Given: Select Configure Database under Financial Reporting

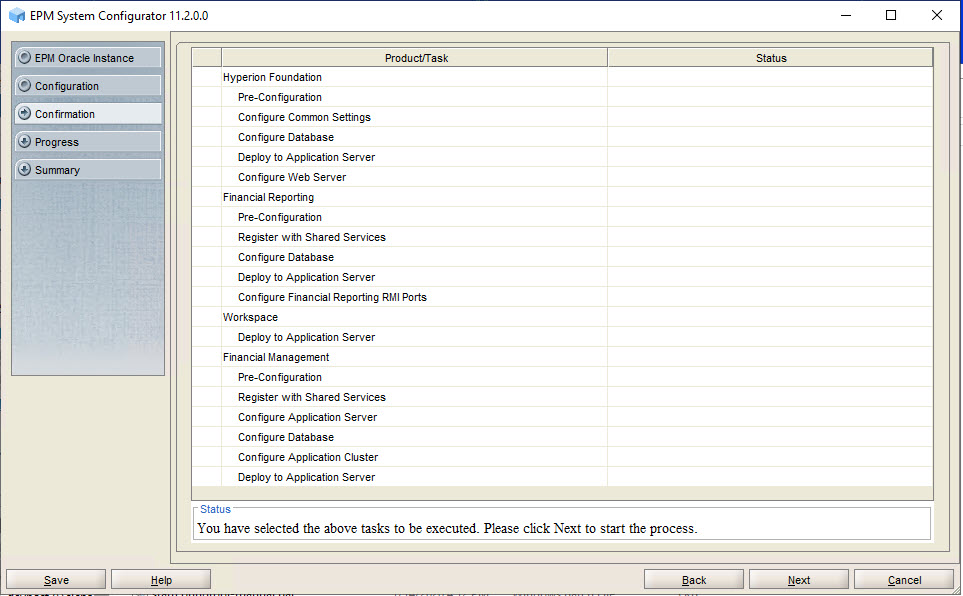Looking at the screenshot, I should (562, 257).
